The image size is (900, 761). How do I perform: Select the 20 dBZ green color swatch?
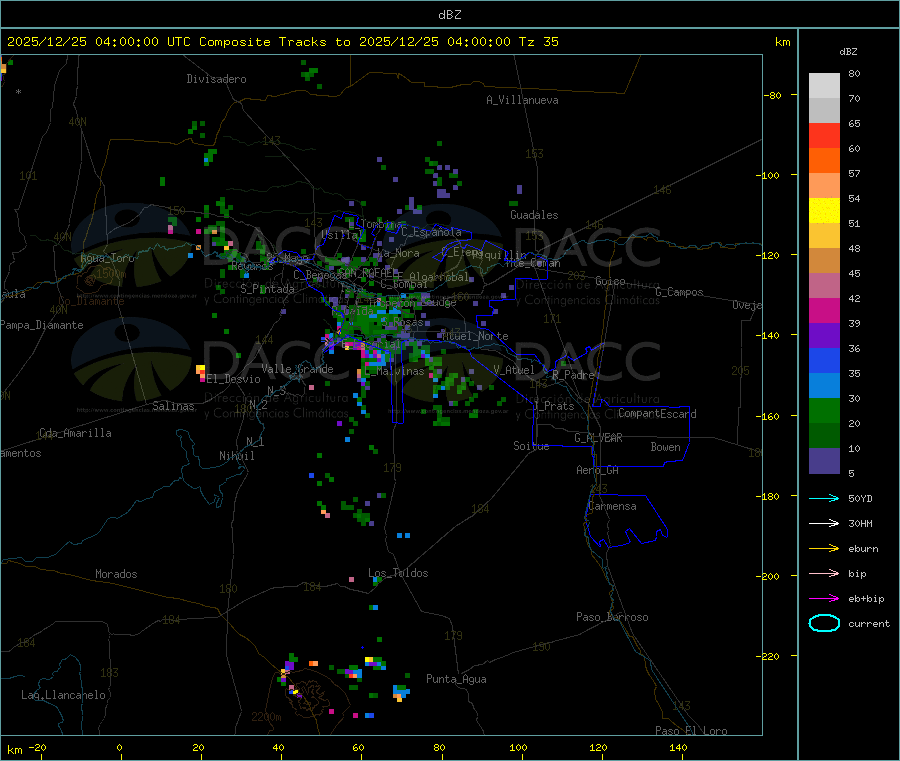[x=824, y=411]
